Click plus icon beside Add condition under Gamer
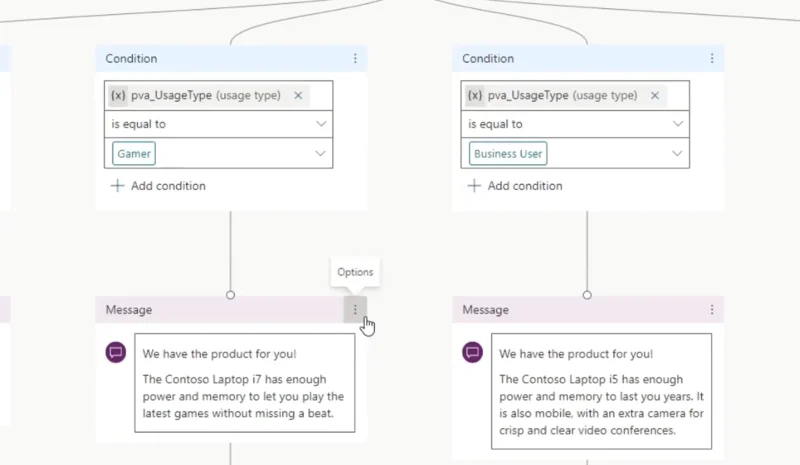Image resolution: width=800 pixels, height=465 pixels. pos(117,186)
